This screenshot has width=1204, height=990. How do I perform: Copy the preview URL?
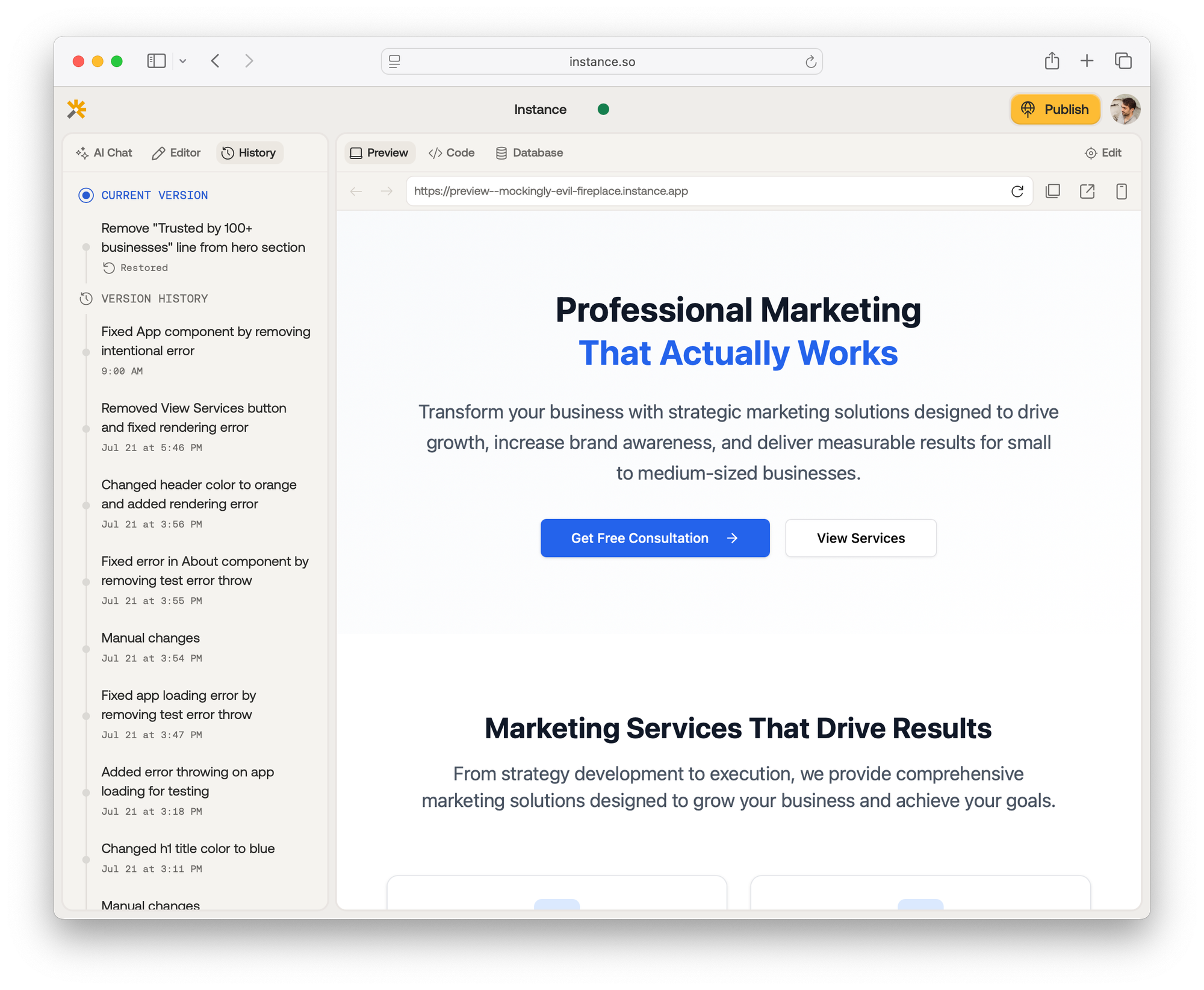tap(1053, 191)
